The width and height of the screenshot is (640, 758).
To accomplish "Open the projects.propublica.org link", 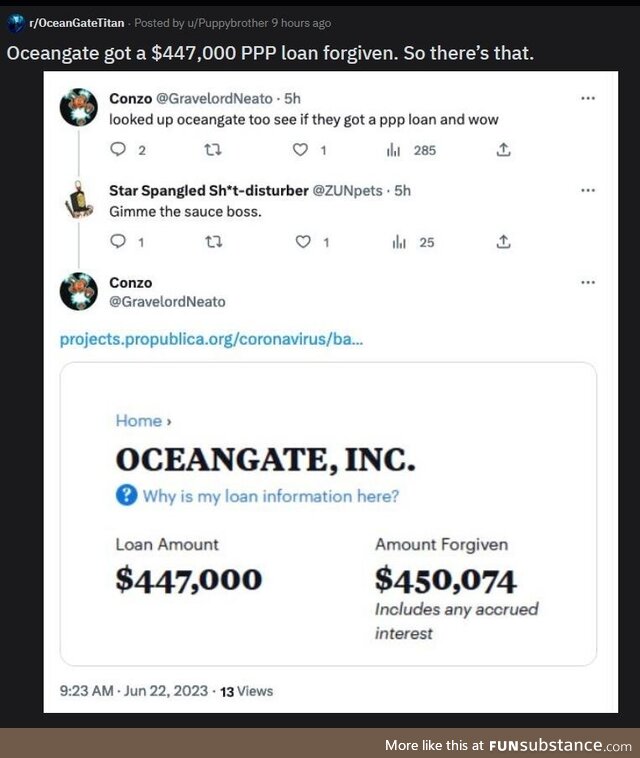I will point(211,339).
